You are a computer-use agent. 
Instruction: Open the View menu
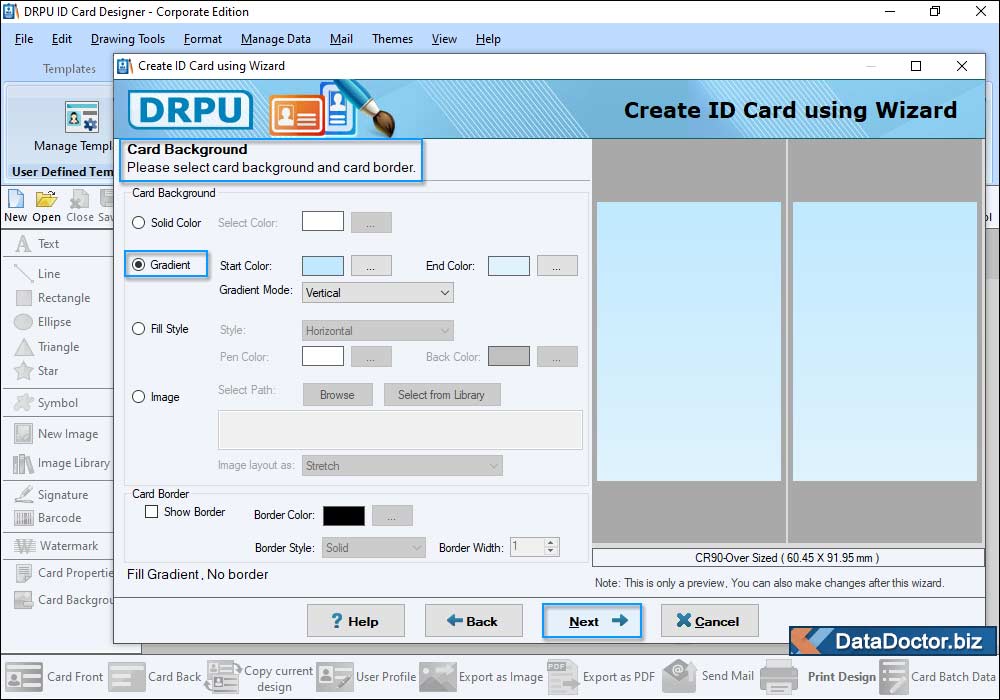pos(444,39)
